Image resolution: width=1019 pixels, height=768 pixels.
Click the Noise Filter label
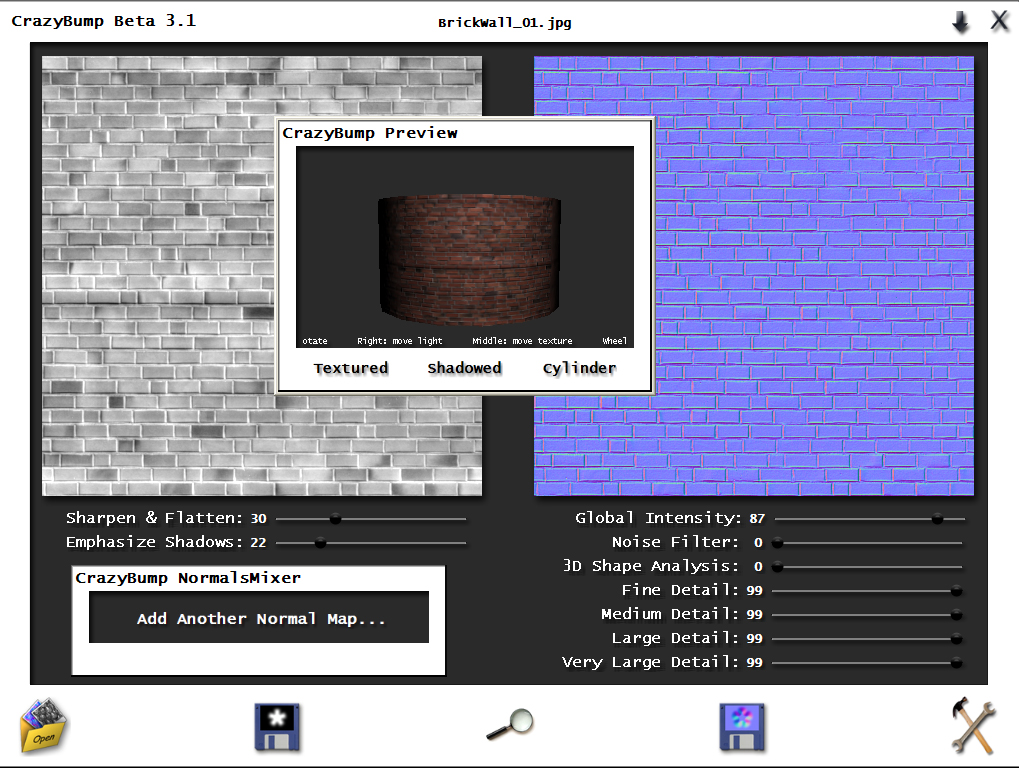point(675,542)
